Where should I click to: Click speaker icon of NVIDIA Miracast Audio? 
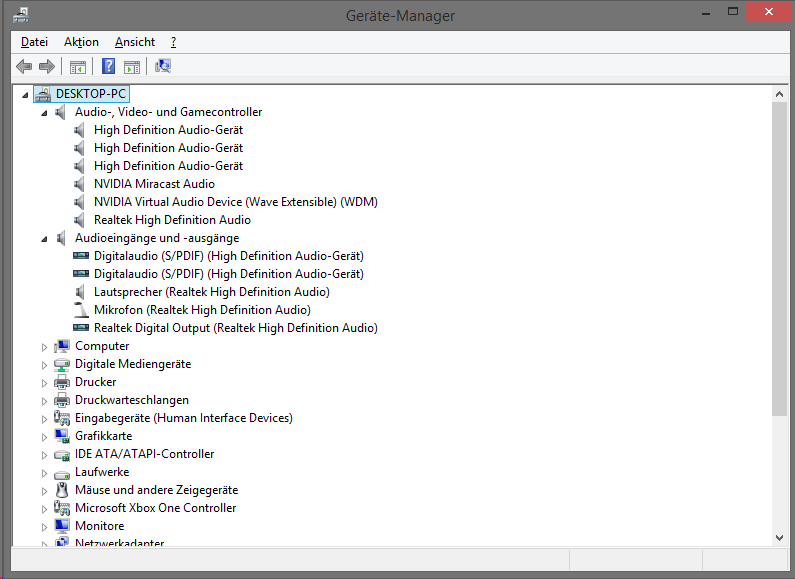pos(79,184)
